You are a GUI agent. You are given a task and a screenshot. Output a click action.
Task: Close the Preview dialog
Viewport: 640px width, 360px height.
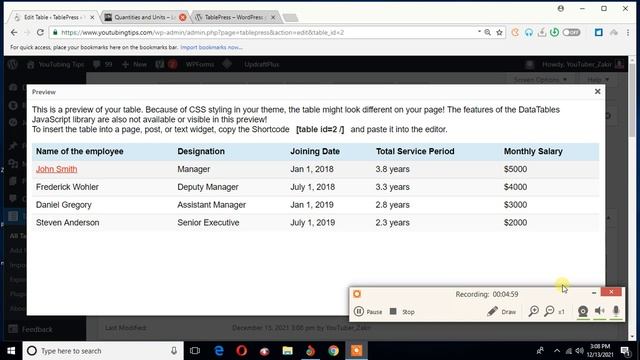pyautogui.click(x=598, y=91)
